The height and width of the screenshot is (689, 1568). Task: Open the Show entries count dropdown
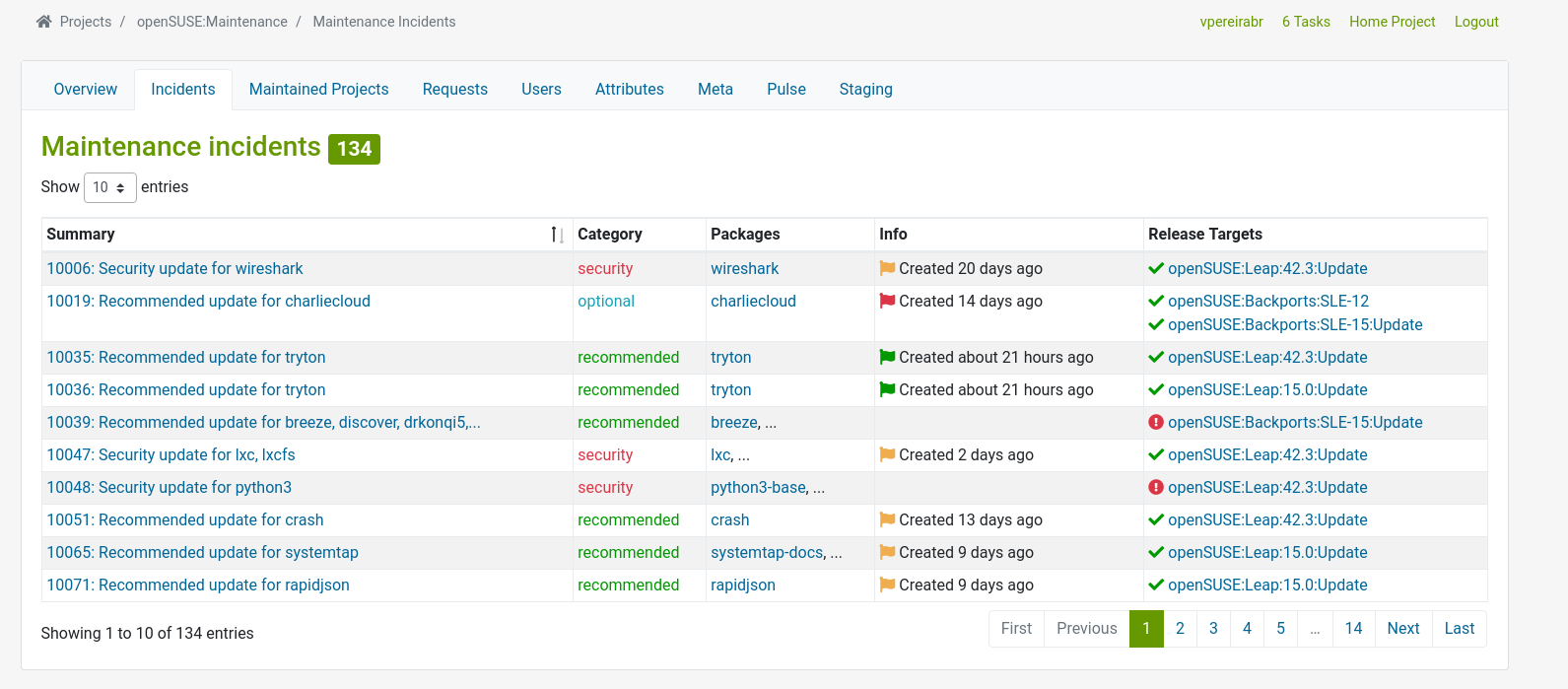[109, 187]
